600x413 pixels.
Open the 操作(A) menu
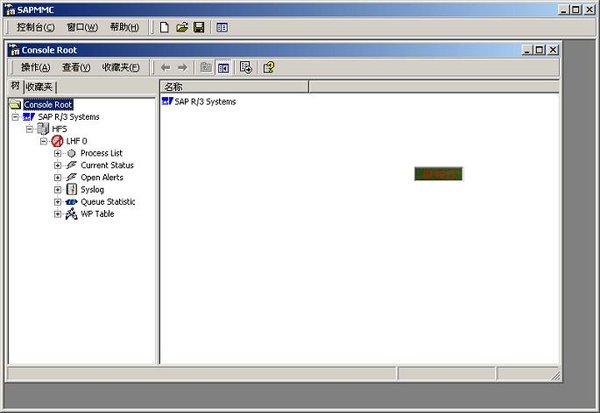(x=35, y=68)
